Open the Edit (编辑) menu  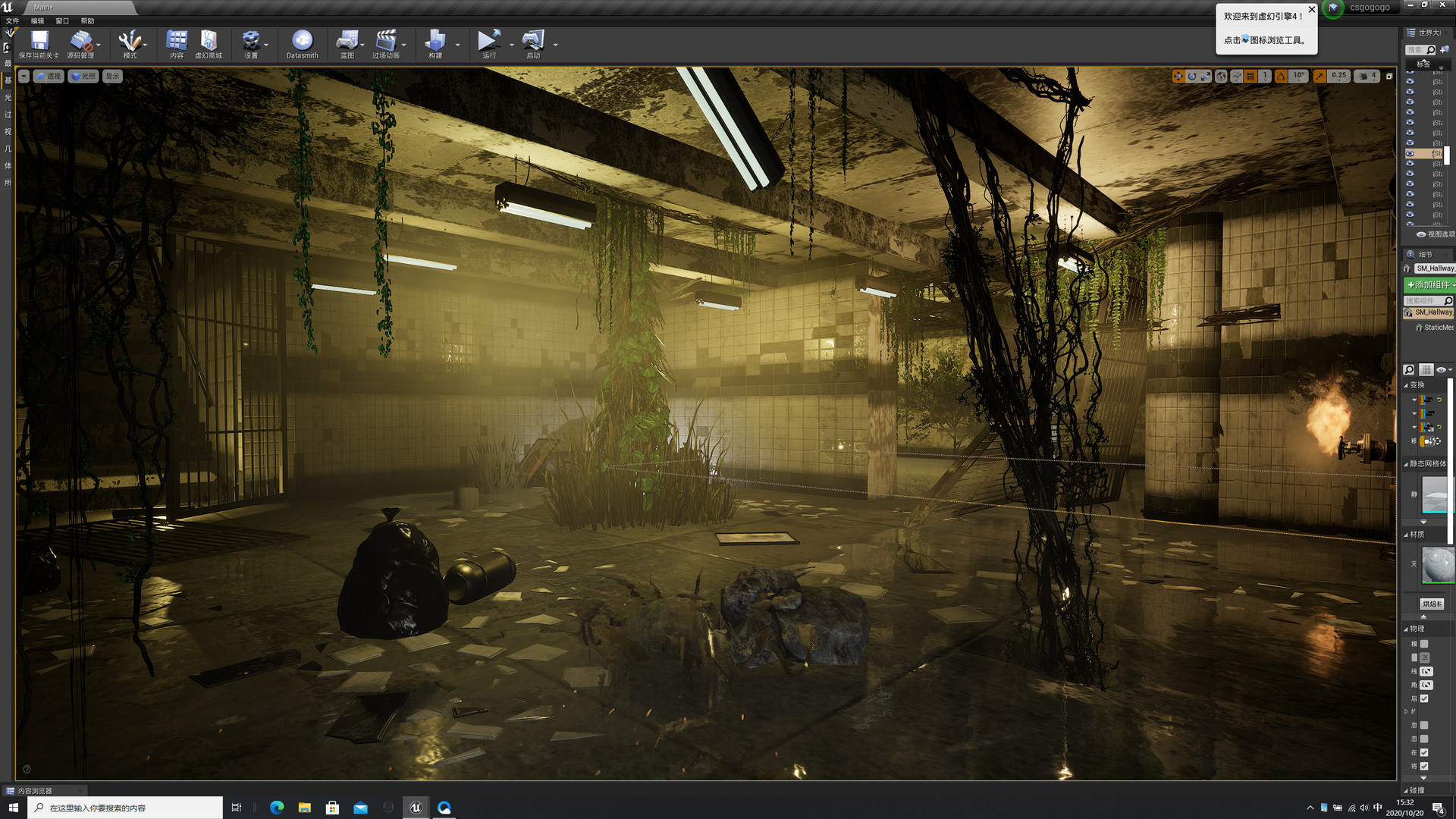tap(37, 20)
